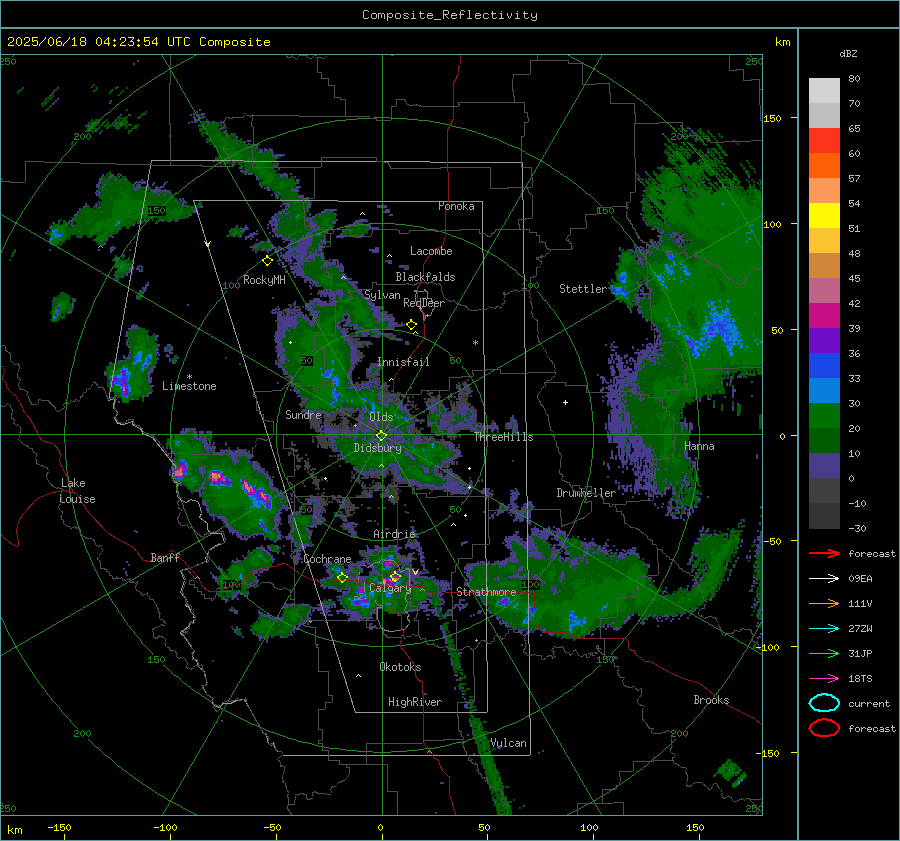Click the Strathmore city label

tap(486, 592)
